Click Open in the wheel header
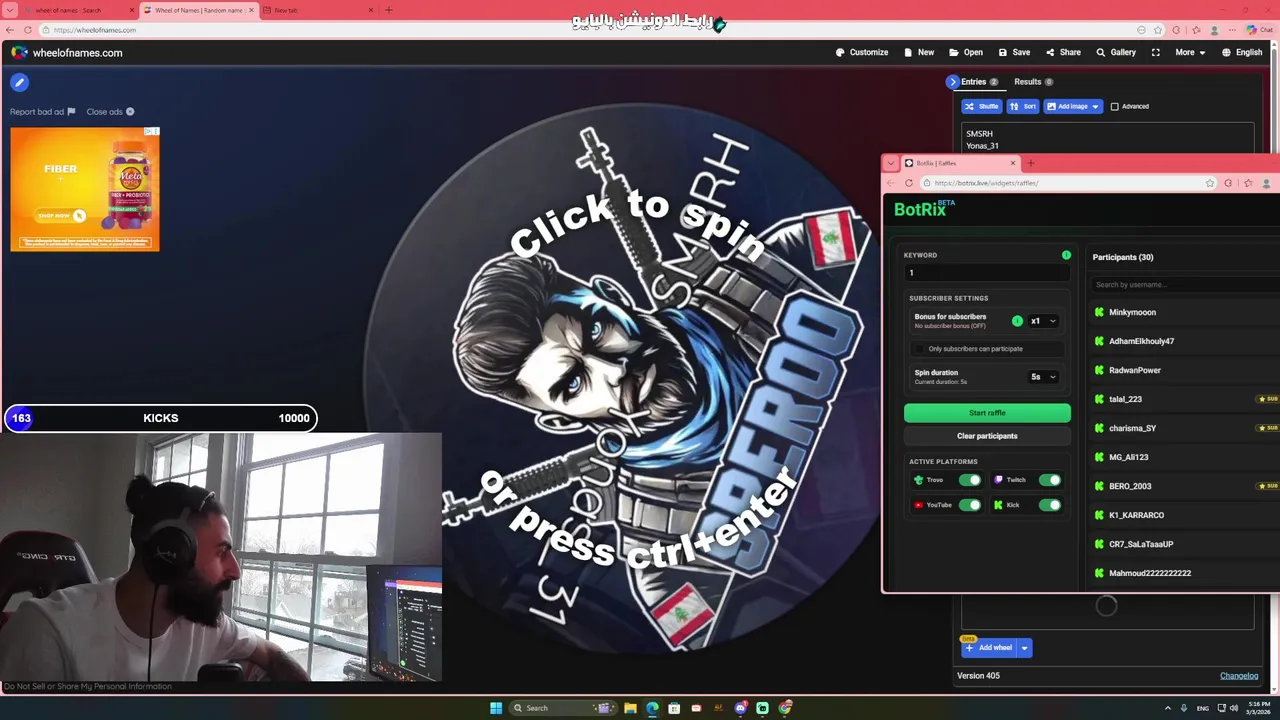 pyautogui.click(x=966, y=52)
